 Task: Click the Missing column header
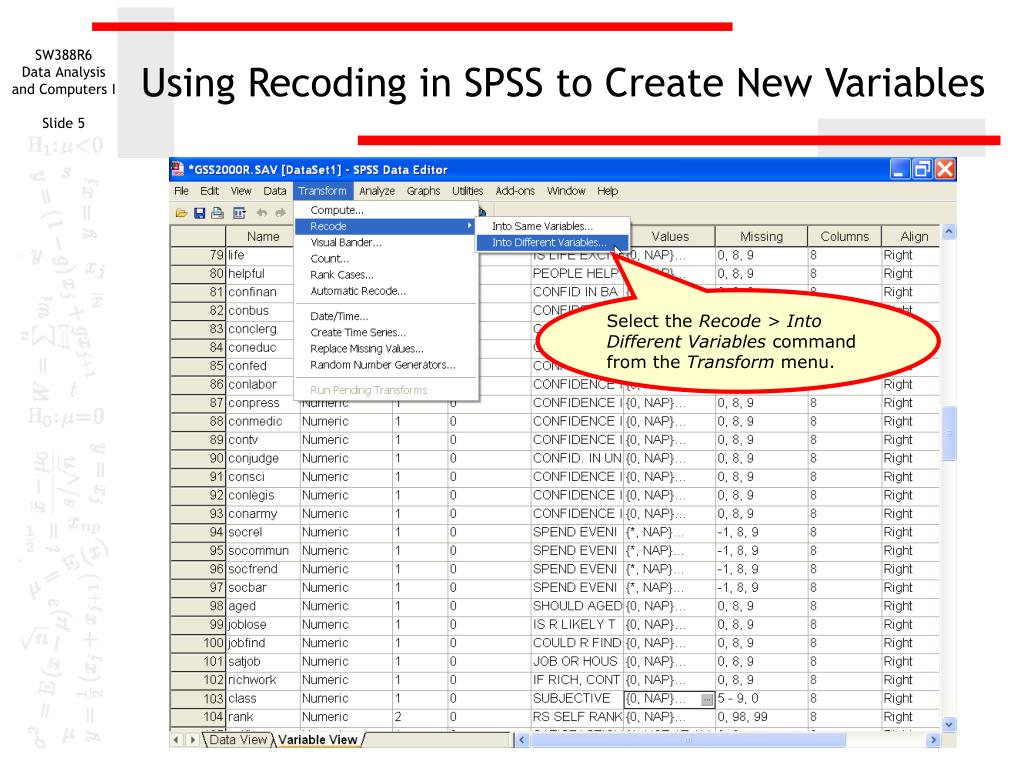761,237
